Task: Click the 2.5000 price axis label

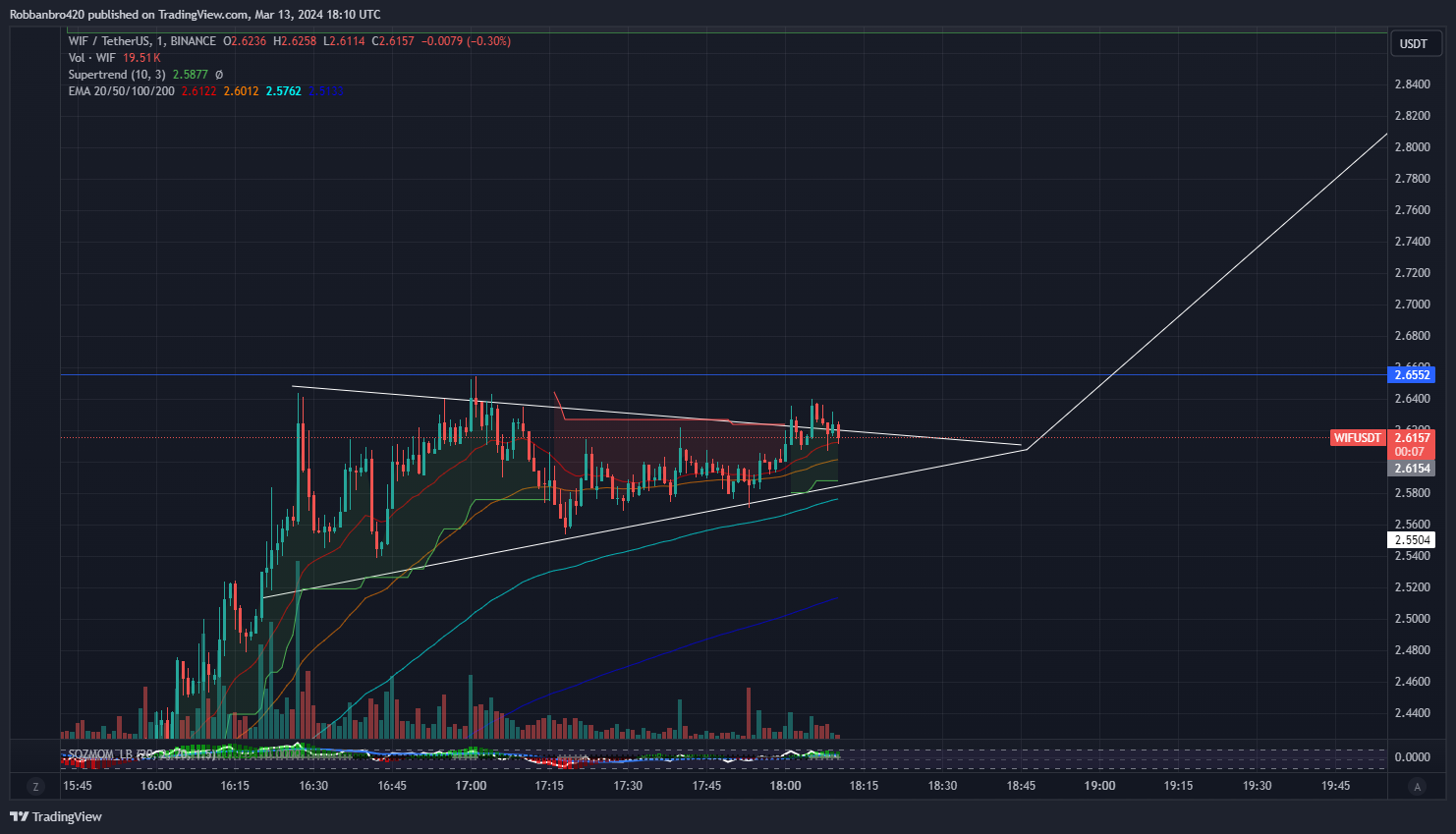Action: 1413,619
